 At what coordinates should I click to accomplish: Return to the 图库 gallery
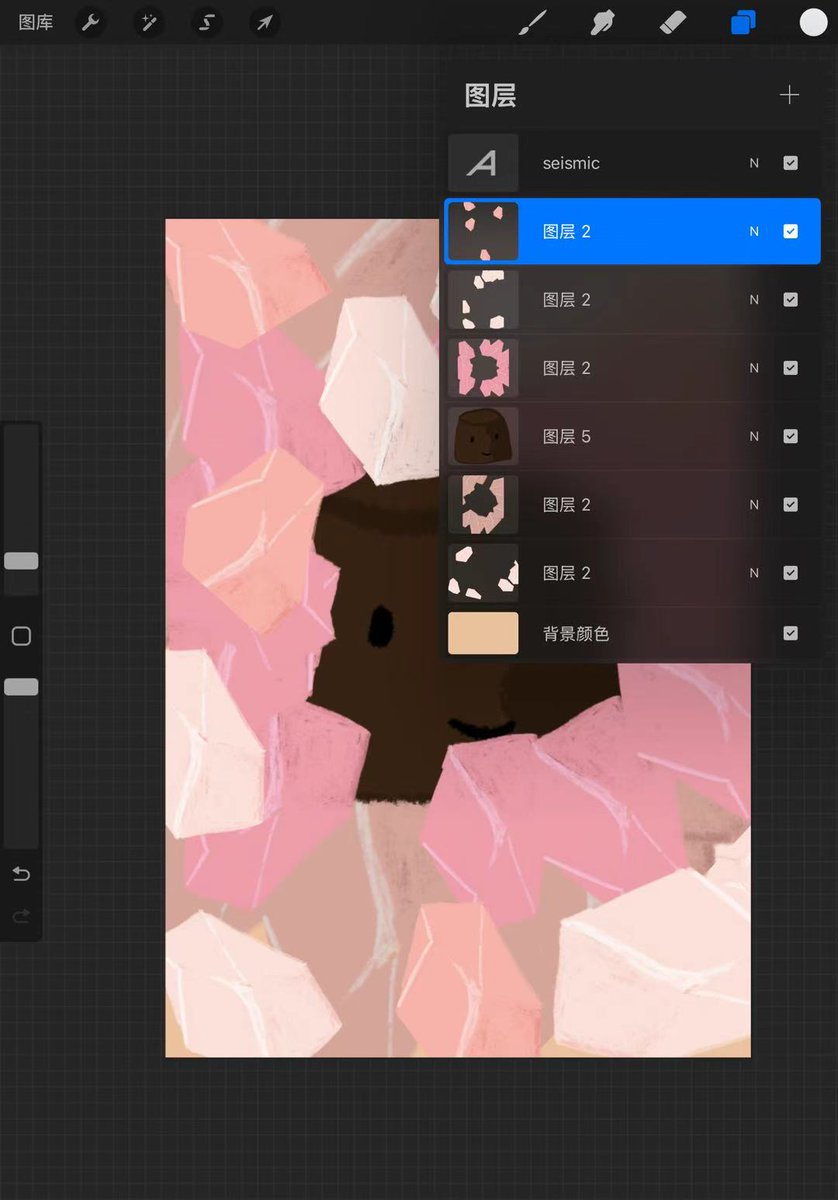click(x=36, y=22)
